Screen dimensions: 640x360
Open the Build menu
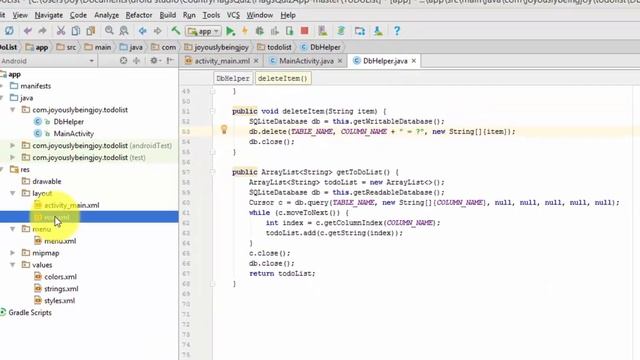click(167, 15)
